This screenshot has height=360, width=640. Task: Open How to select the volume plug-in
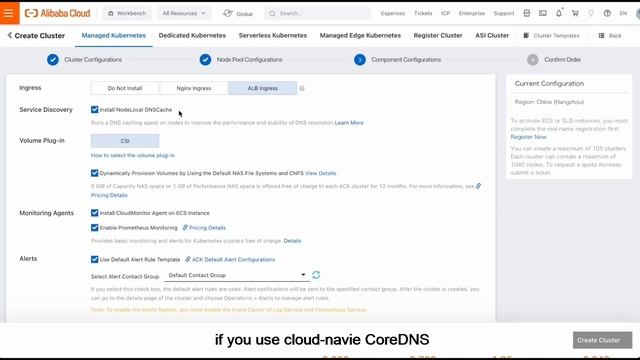pos(133,155)
